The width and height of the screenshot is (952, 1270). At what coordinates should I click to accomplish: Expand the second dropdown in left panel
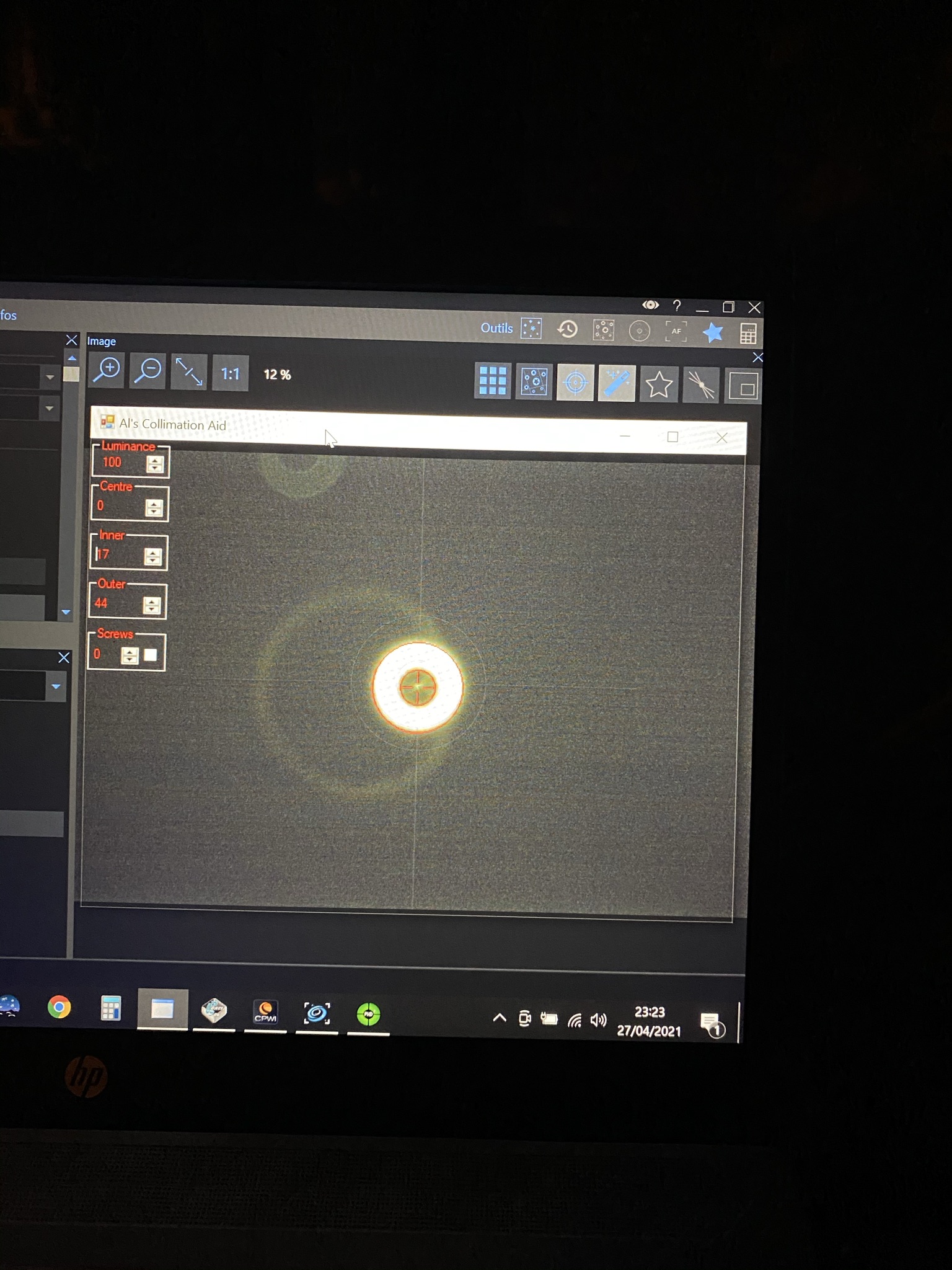[49, 409]
